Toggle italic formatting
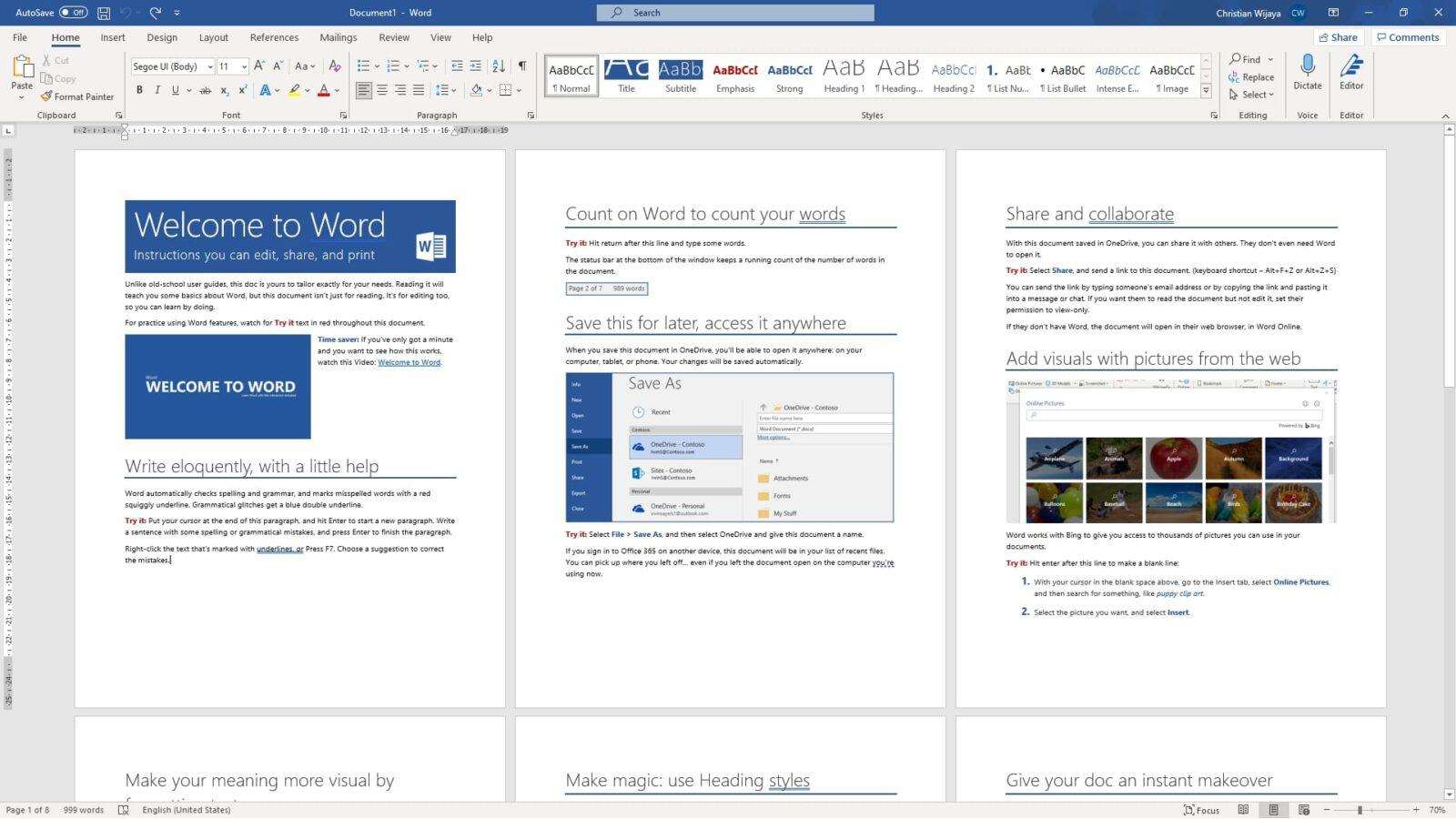 [x=157, y=90]
